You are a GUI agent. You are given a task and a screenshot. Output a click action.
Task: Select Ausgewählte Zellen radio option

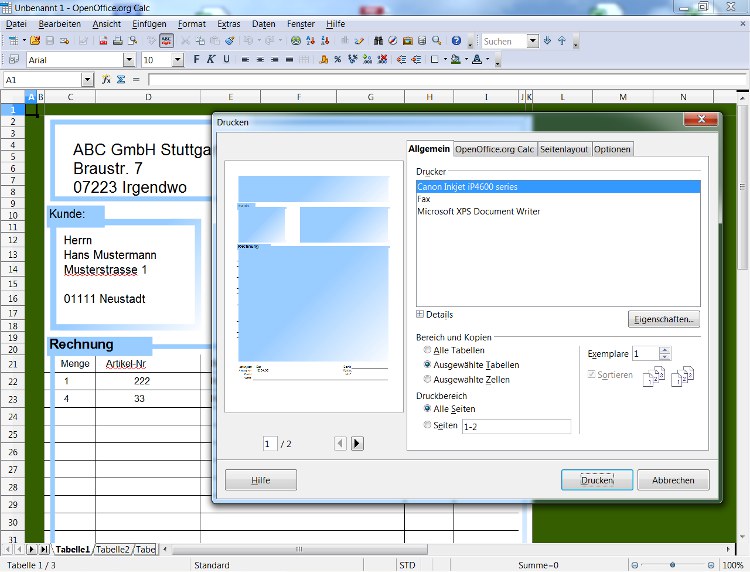pyautogui.click(x=427, y=379)
